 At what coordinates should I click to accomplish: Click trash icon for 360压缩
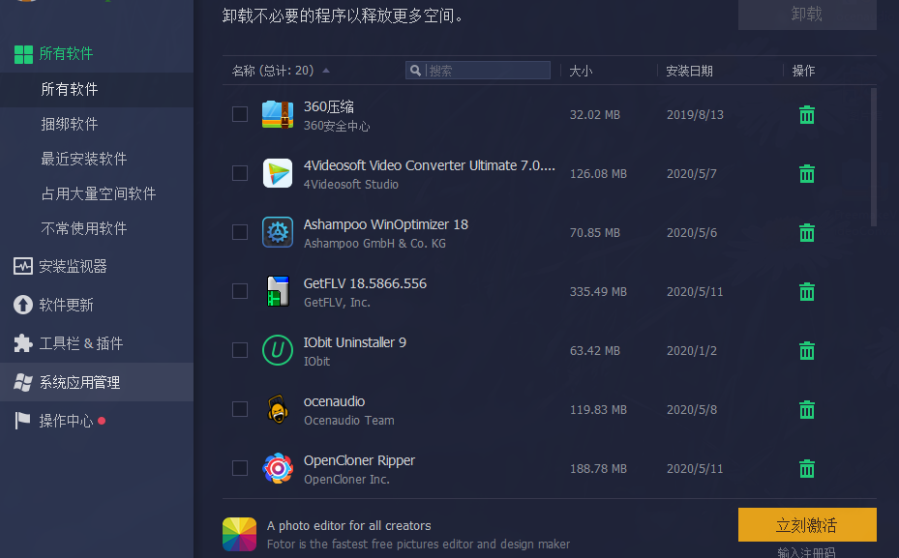click(807, 115)
